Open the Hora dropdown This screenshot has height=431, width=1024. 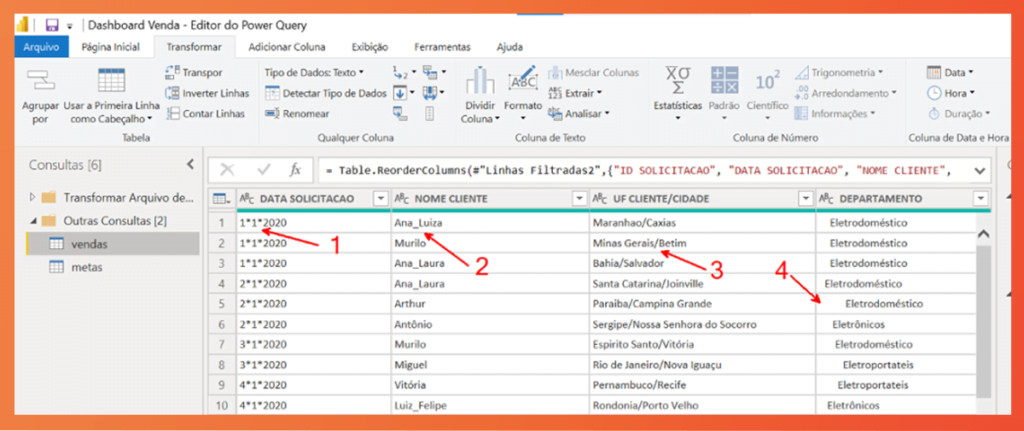(x=951, y=93)
